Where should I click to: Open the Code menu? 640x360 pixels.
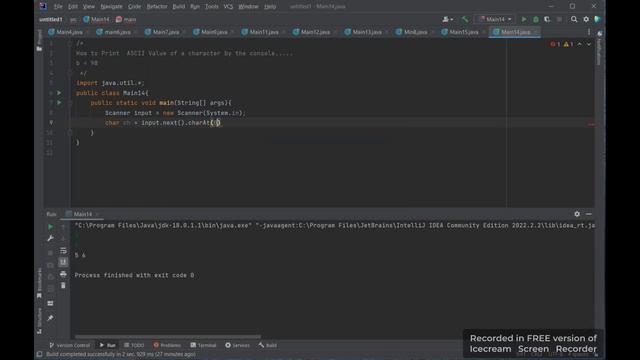pyautogui.click(x=134, y=7)
